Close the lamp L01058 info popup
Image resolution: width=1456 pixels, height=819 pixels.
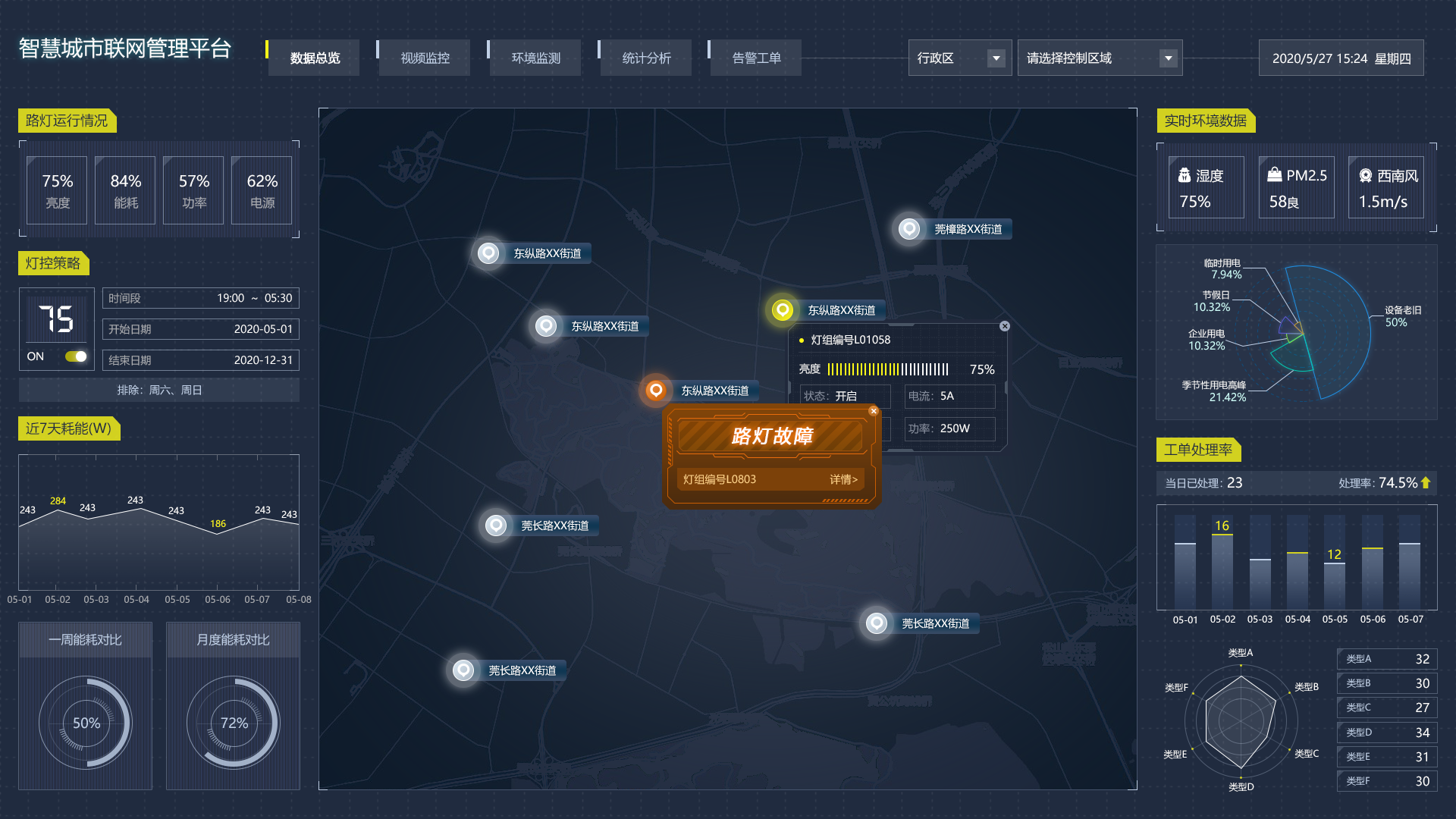pyautogui.click(x=1004, y=326)
